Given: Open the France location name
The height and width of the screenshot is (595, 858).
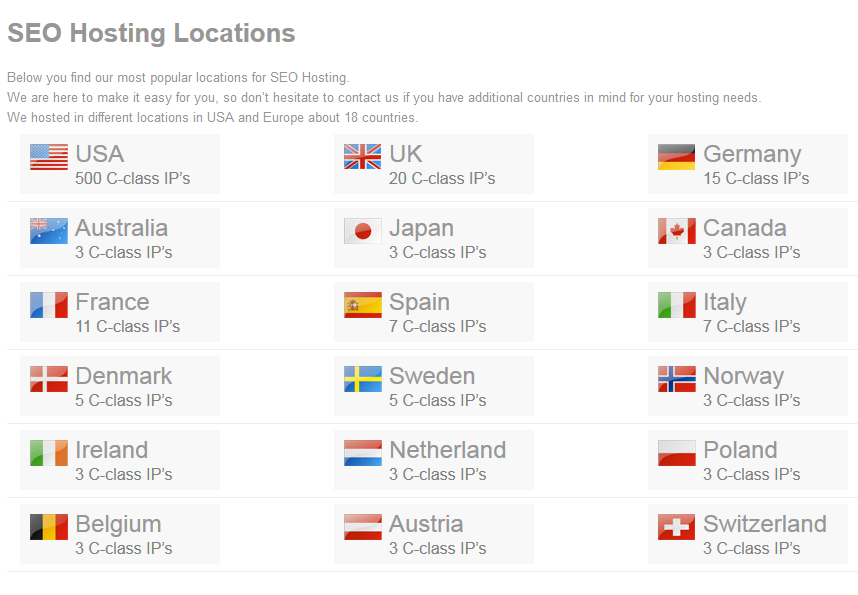Looking at the screenshot, I should click(x=112, y=302).
